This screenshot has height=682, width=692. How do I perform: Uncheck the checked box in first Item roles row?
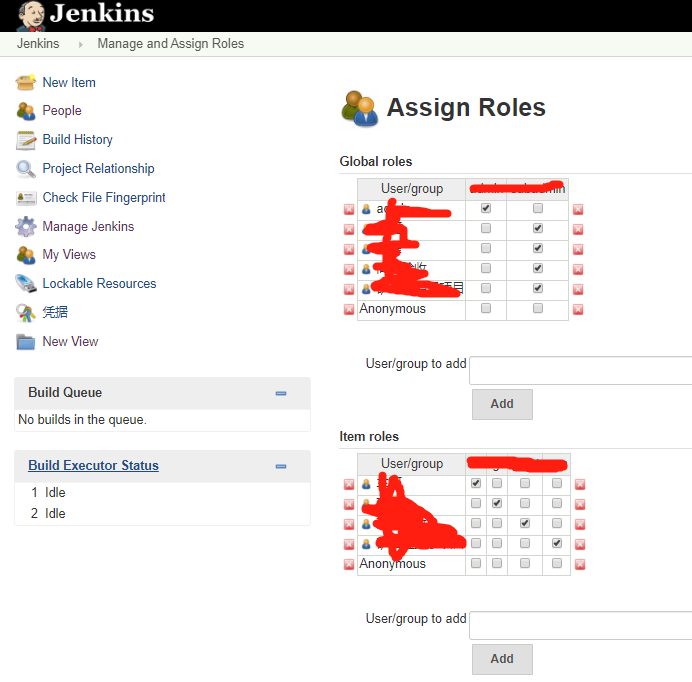click(476, 483)
